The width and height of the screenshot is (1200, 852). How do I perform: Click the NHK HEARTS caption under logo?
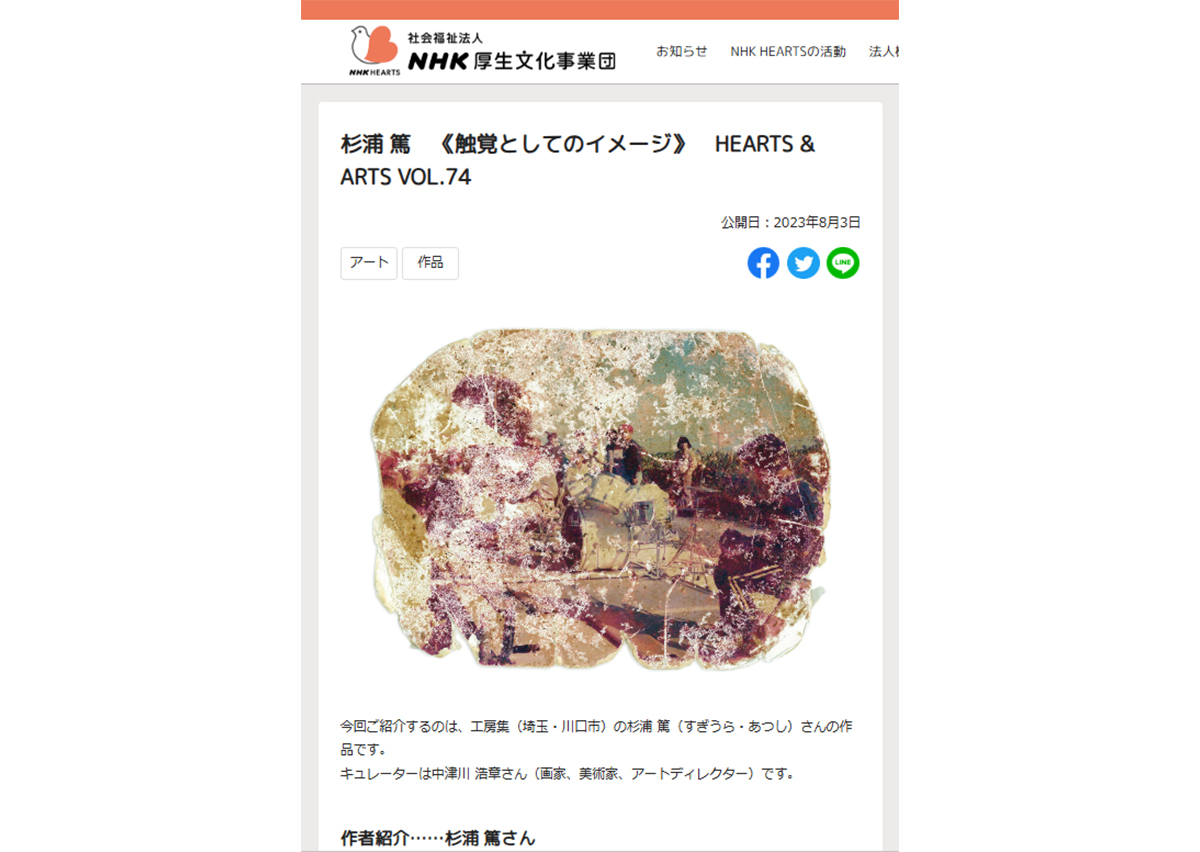(374, 73)
